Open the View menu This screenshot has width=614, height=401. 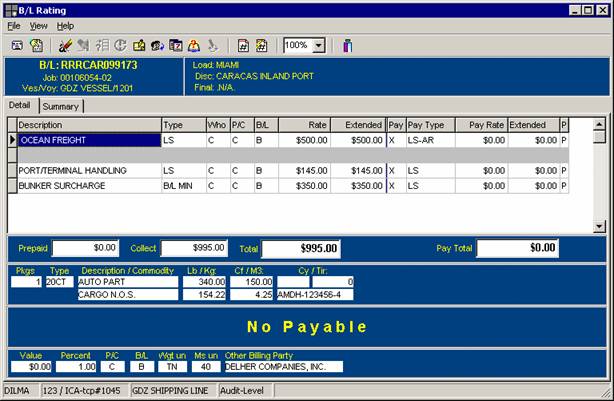point(38,25)
